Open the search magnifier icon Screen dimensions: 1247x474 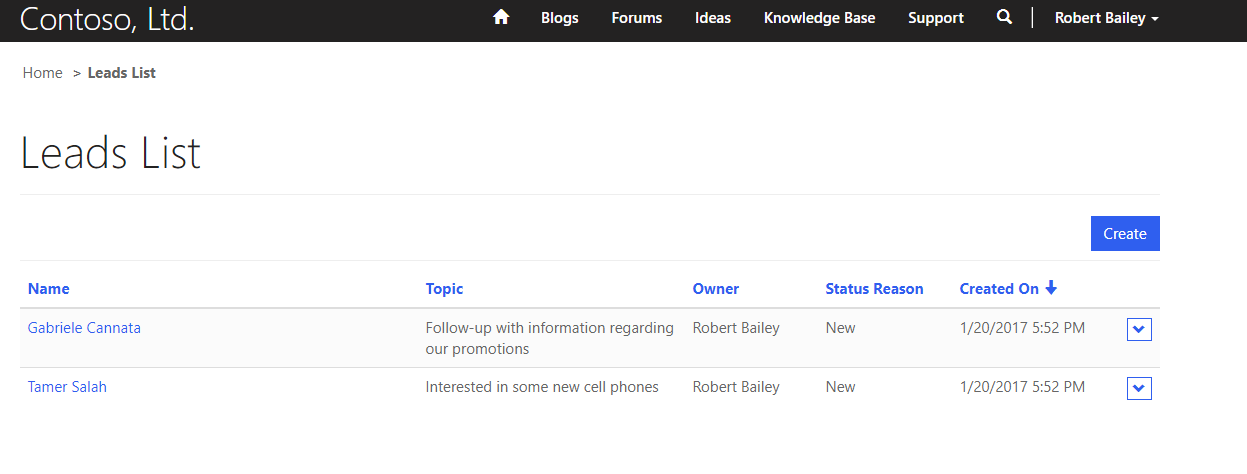1004,17
